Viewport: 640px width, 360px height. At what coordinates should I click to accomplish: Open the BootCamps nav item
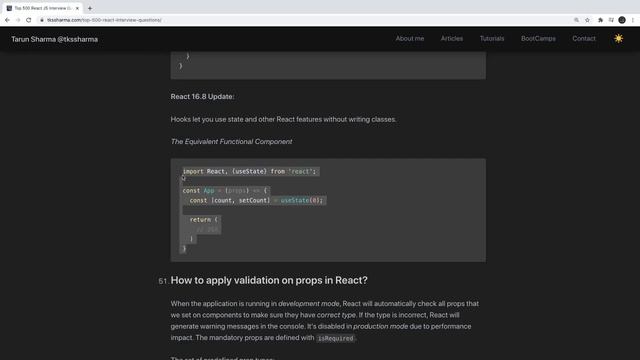[538, 38]
